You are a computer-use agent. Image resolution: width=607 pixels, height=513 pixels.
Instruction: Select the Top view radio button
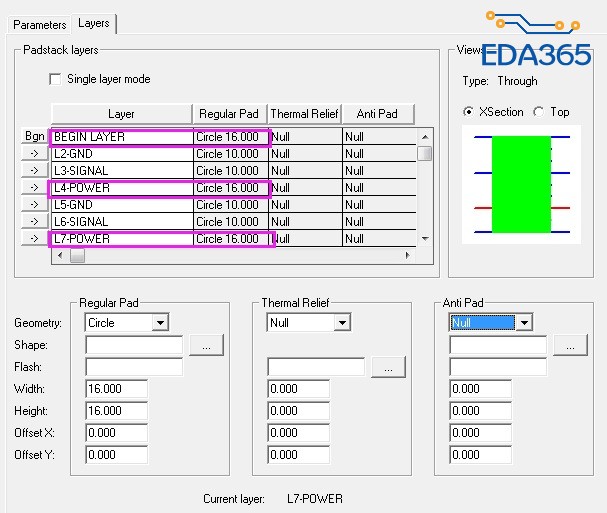538,112
